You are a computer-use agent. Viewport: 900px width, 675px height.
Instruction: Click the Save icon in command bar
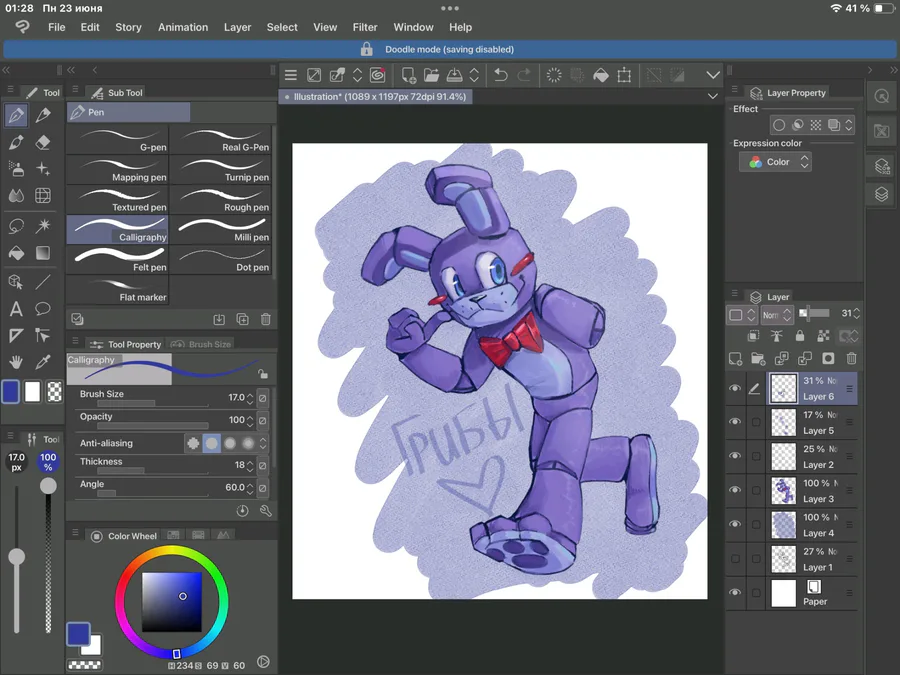[x=454, y=75]
